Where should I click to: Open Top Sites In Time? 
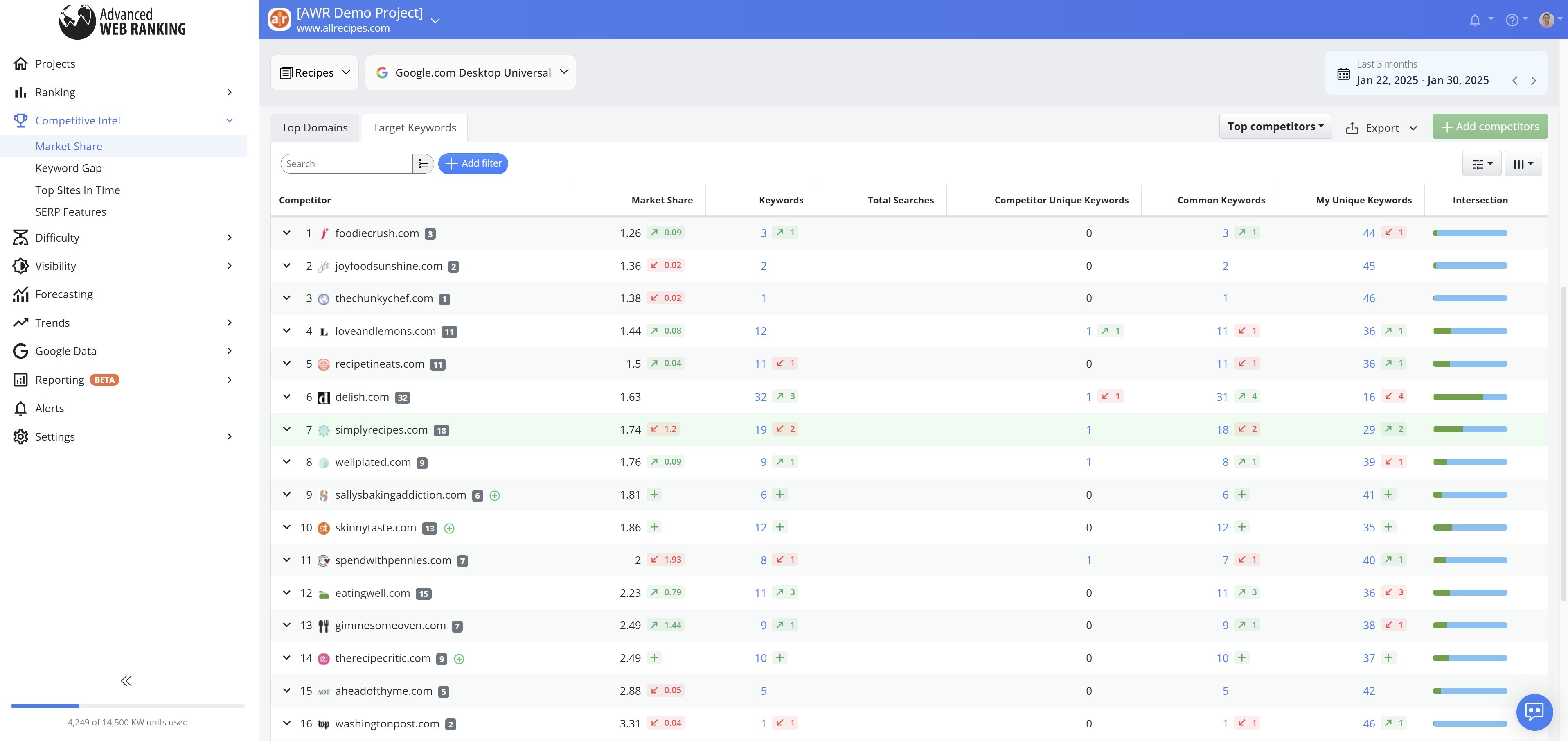(77, 190)
